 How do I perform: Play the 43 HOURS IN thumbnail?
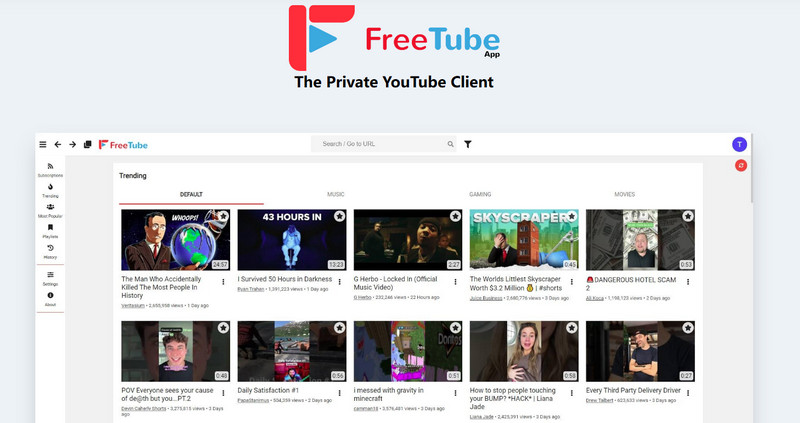pos(292,240)
